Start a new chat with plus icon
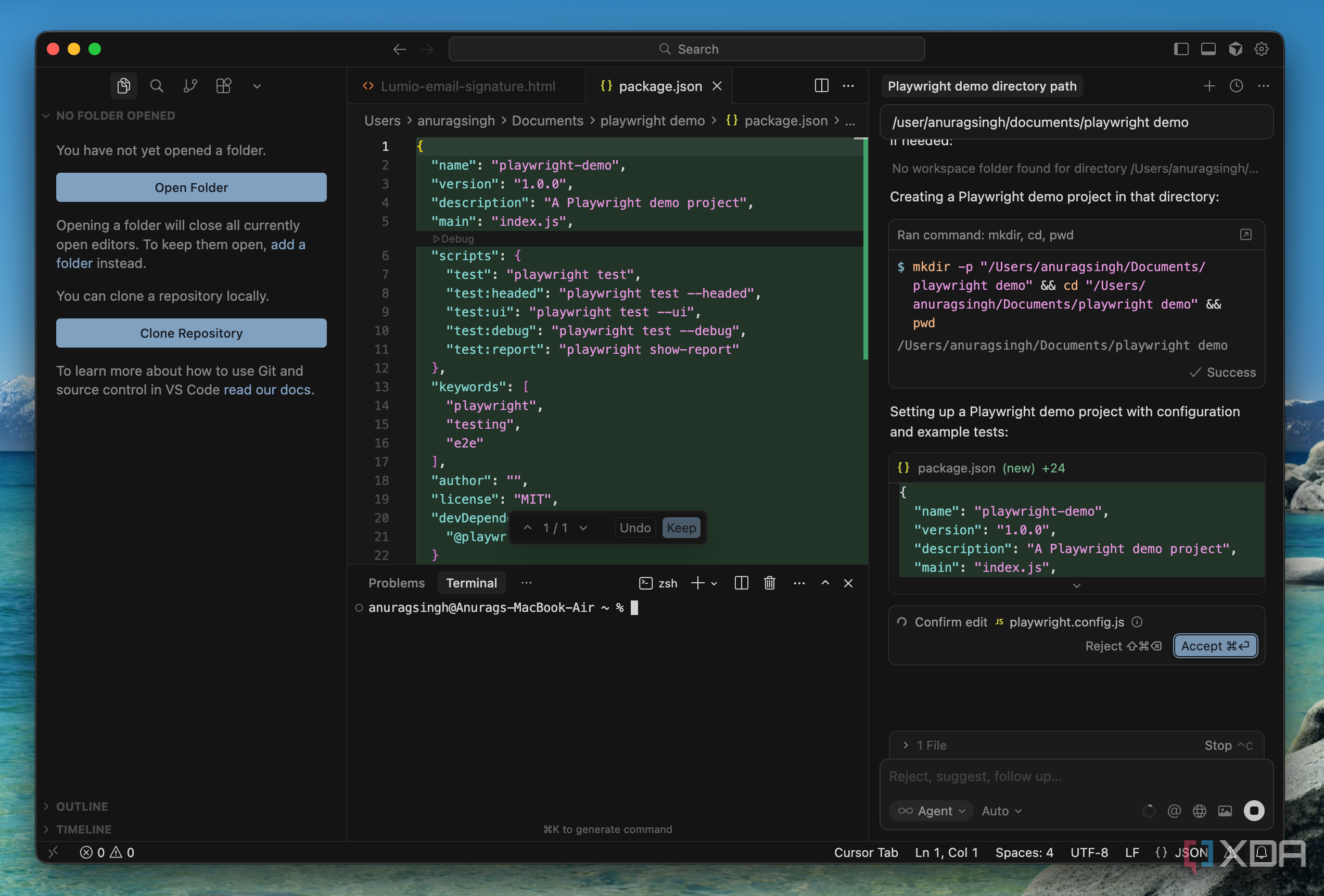 click(1209, 86)
